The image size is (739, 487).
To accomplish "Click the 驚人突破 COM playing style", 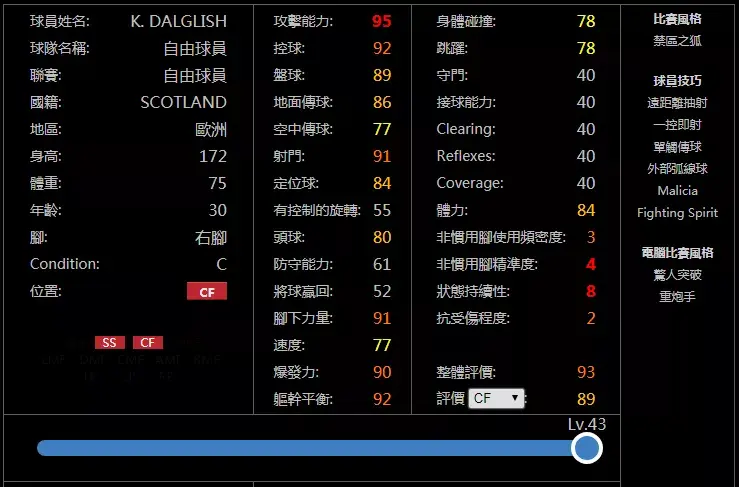I will (677, 275).
